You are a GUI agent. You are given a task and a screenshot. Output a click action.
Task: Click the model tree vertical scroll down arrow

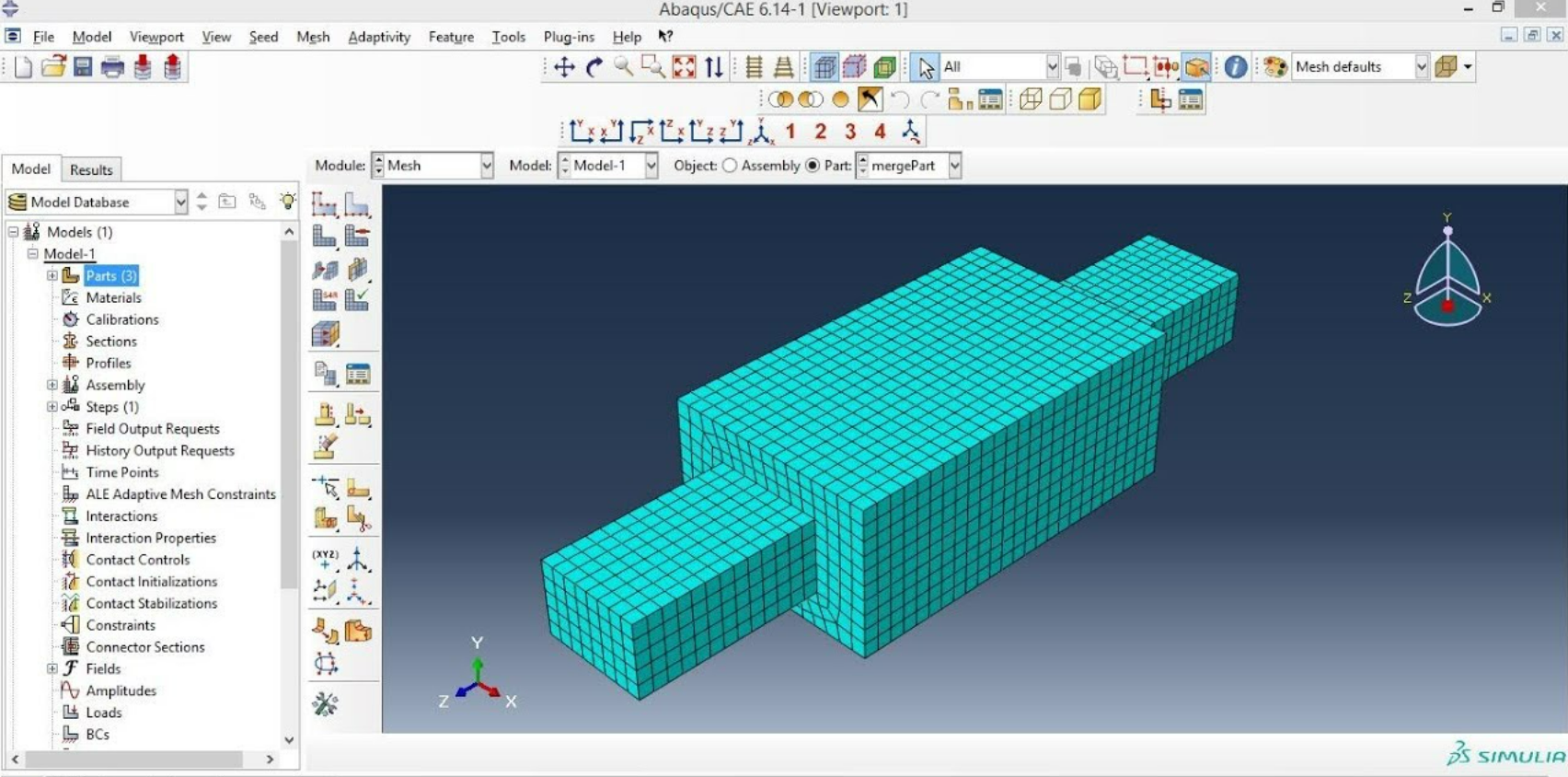(x=289, y=739)
